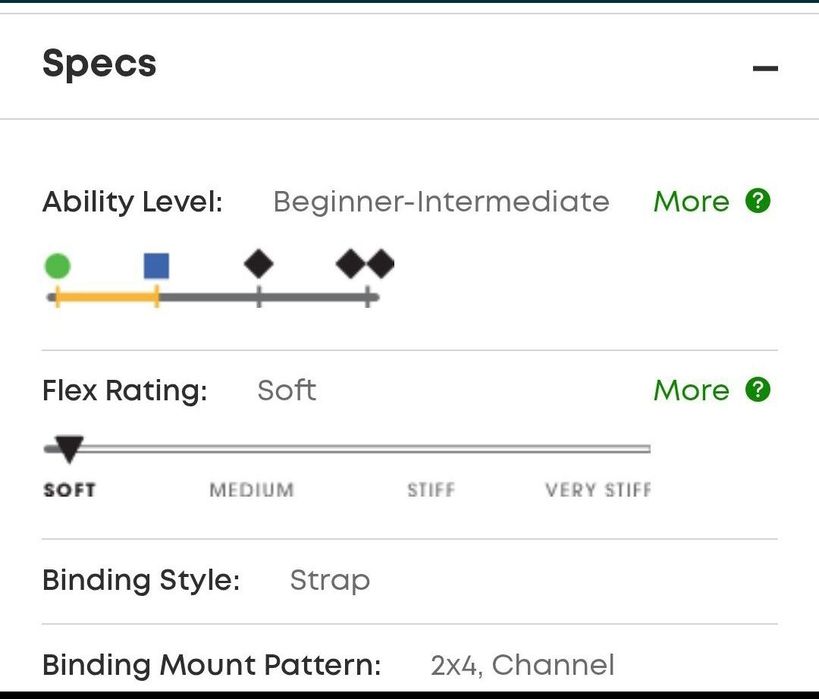Image resolution: width=819 pixels, height=699 pixels.
Task: Click the single black diamond icon
Action: 259,264
